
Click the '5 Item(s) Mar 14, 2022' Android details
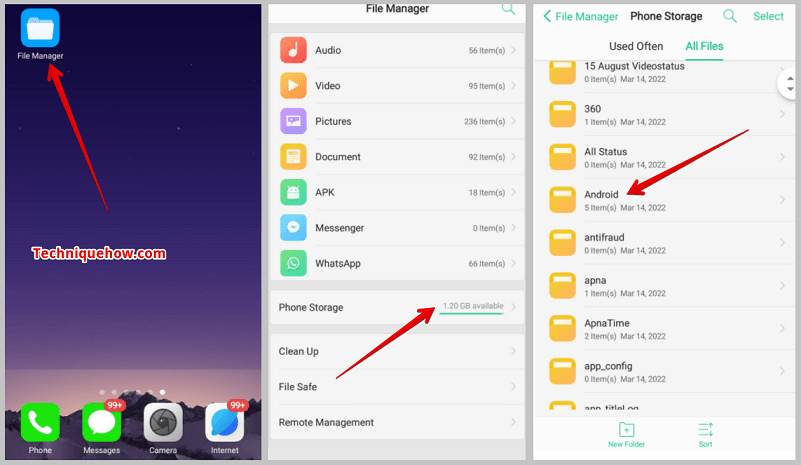(625, 207)
